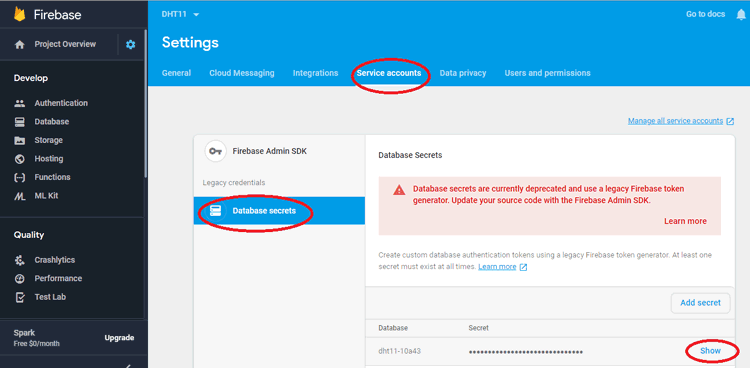Open ML Kit in sidebar
The height and width of the screenshot is (368, 750).
click(x=46, y=196)
